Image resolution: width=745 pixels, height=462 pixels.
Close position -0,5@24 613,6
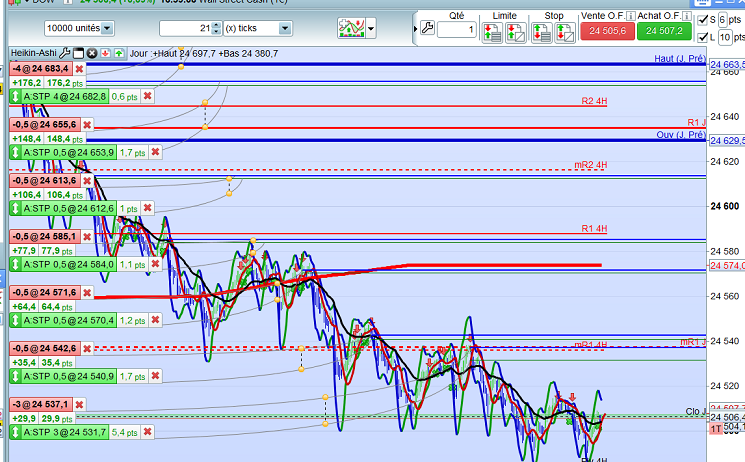coord(87,181)
